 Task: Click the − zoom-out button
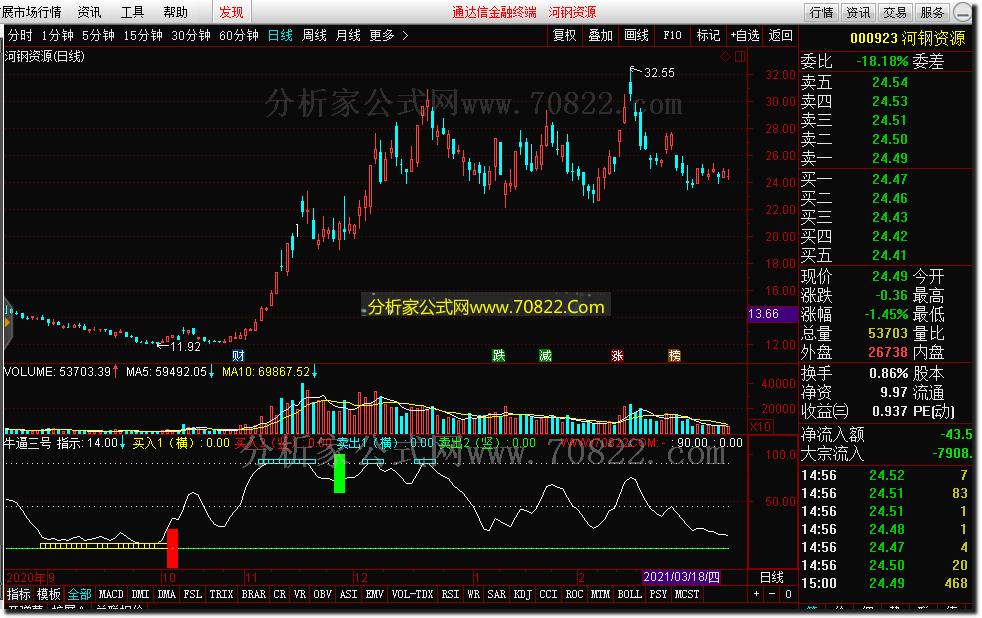coord(772,594)
